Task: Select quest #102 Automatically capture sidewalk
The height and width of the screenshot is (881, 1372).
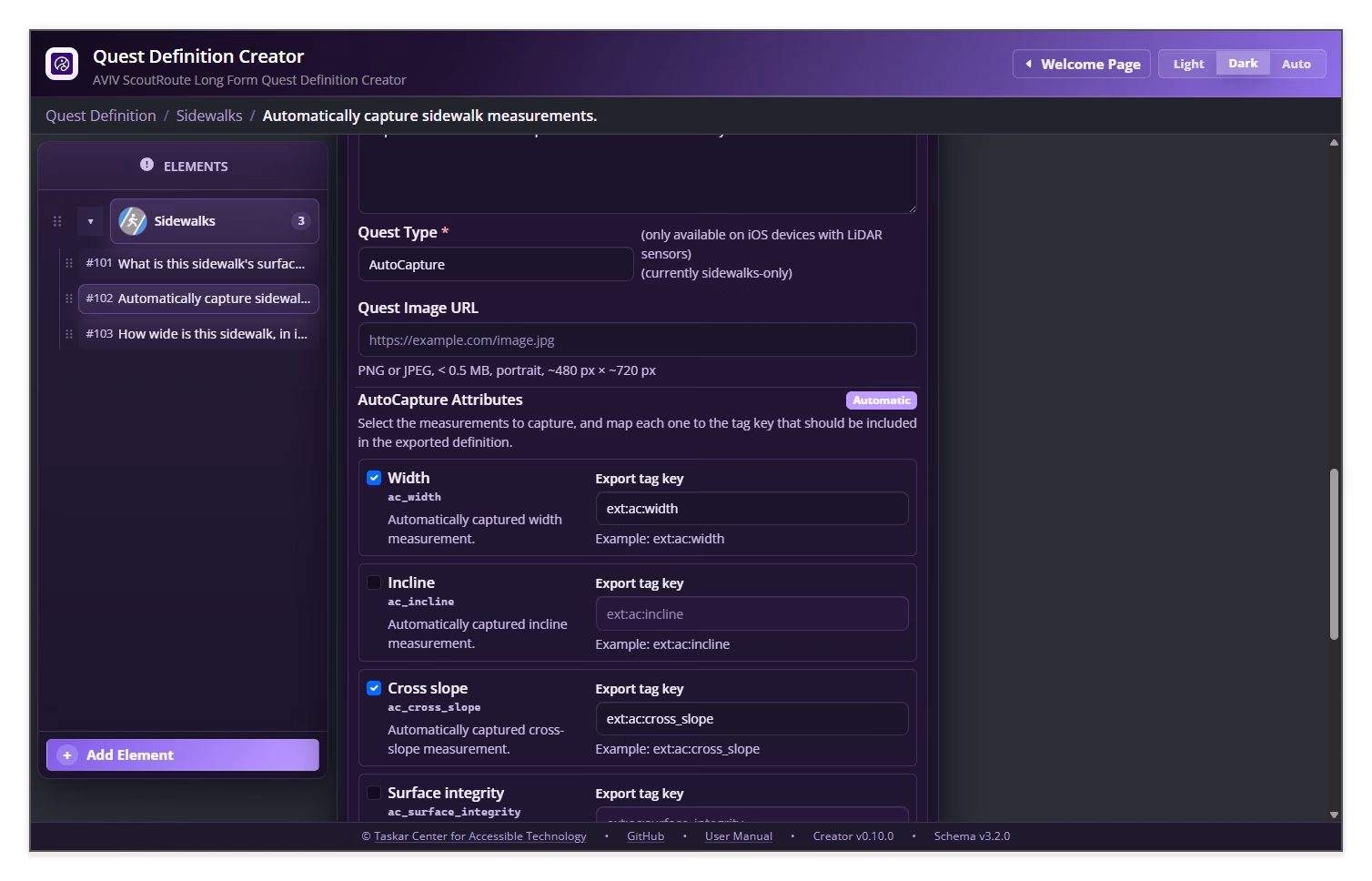Action: point(198,299)
